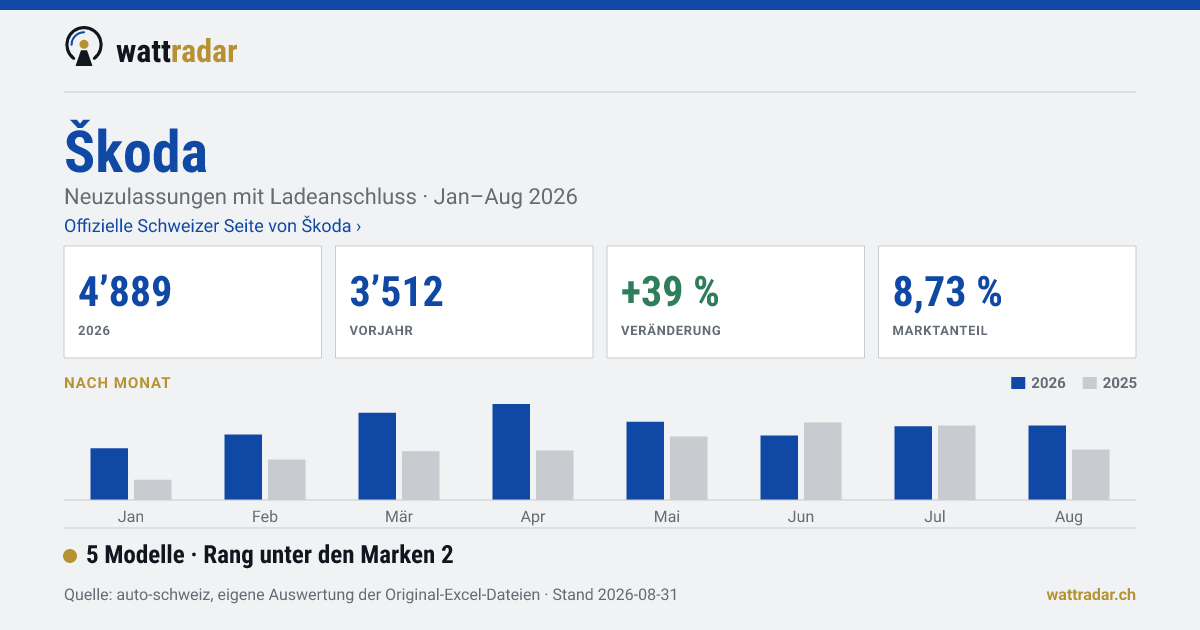This screenshot has width=1200, height=630.
Task: Click the blue Aug 2026 bar
Action: click(1047, 463)
